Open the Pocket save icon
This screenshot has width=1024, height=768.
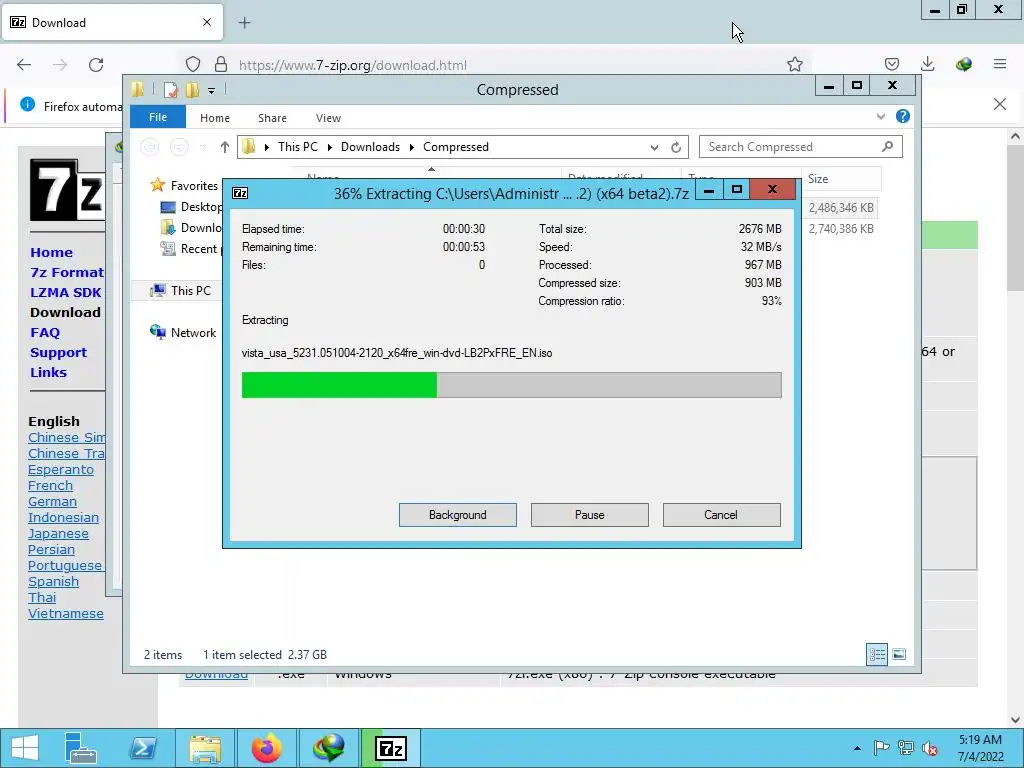click(x=892, y=64)
